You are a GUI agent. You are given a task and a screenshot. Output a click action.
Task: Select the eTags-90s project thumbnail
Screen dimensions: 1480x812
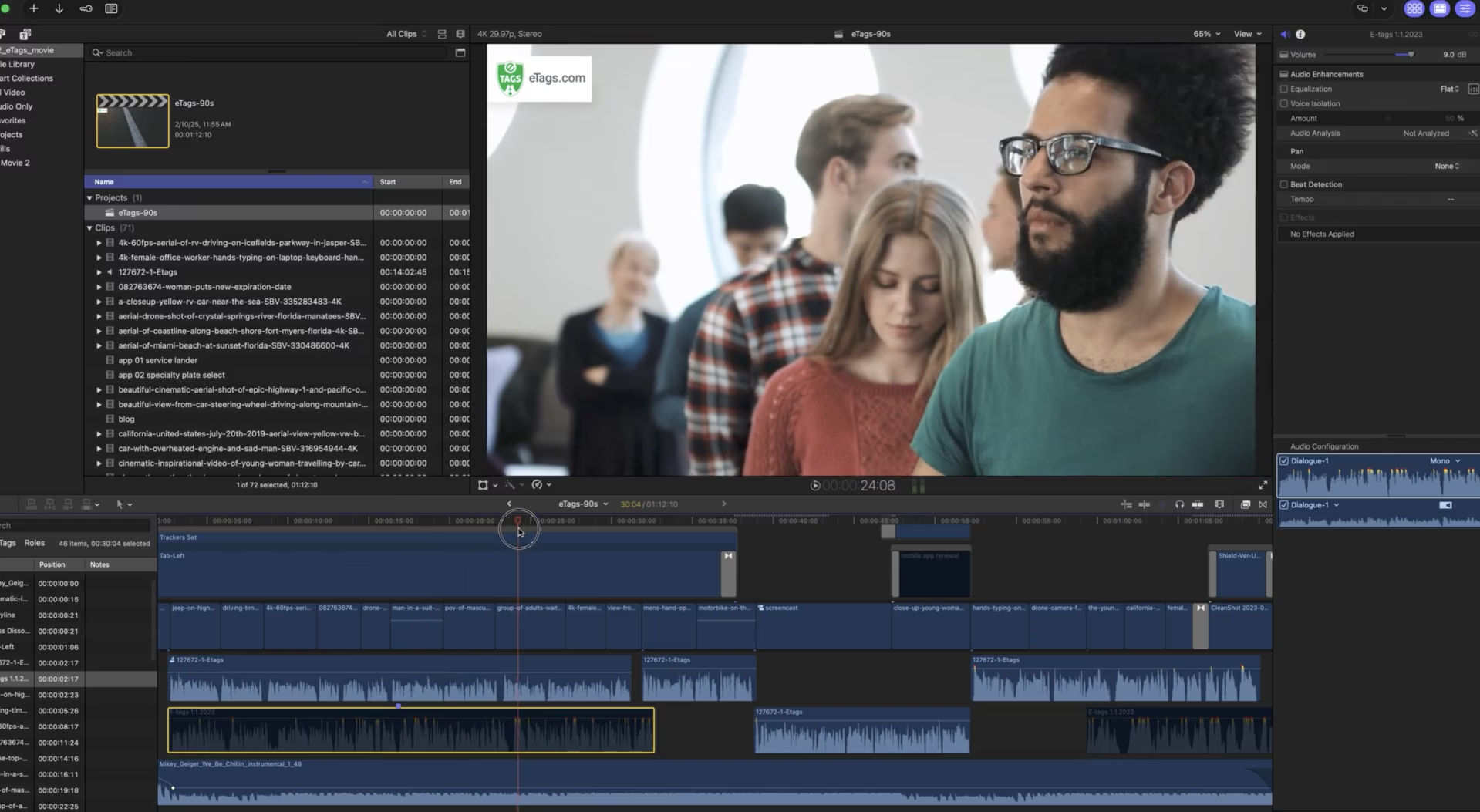click(x=133, y=121)
